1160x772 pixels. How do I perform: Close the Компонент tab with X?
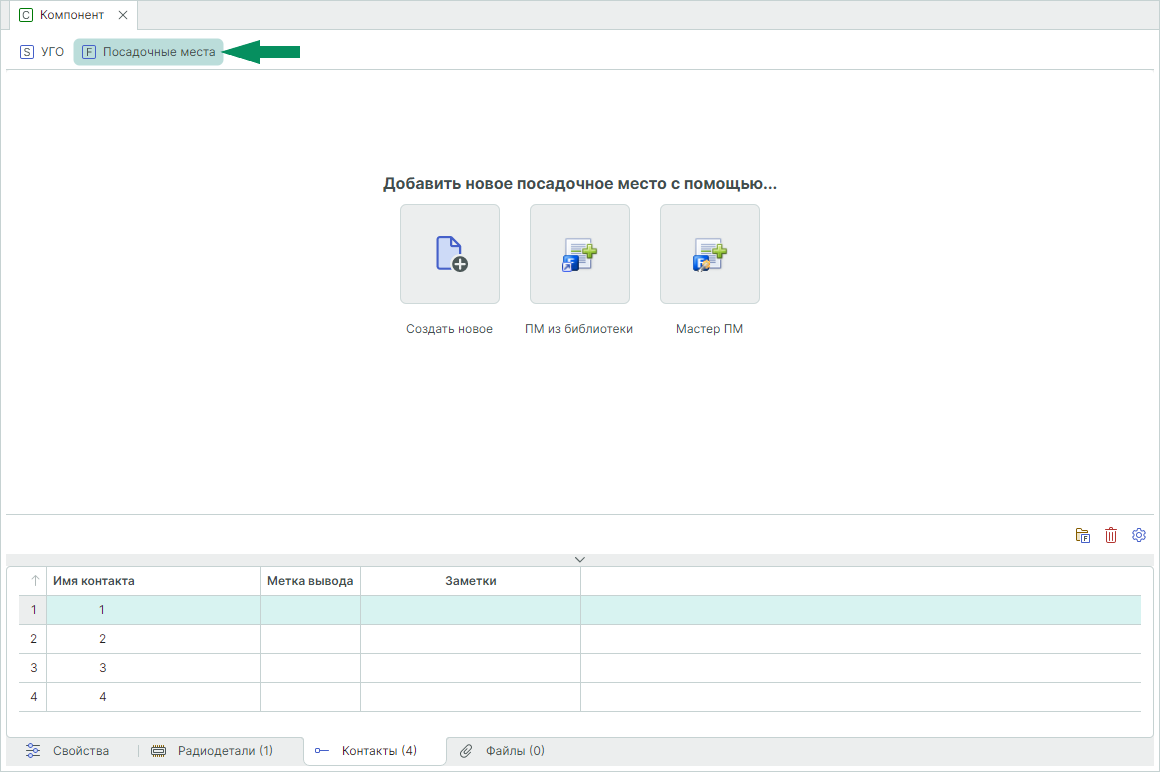(x=122, y=15)
